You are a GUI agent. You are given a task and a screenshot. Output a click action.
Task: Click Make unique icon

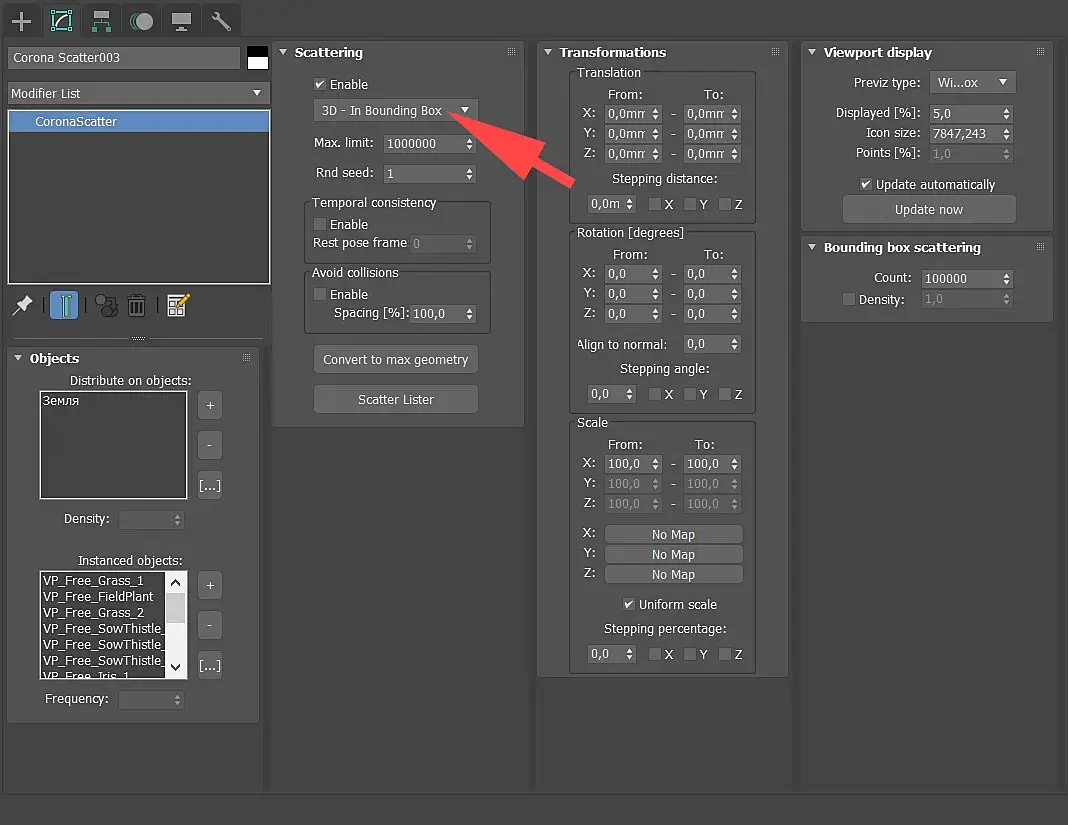(x=106, y=306)
